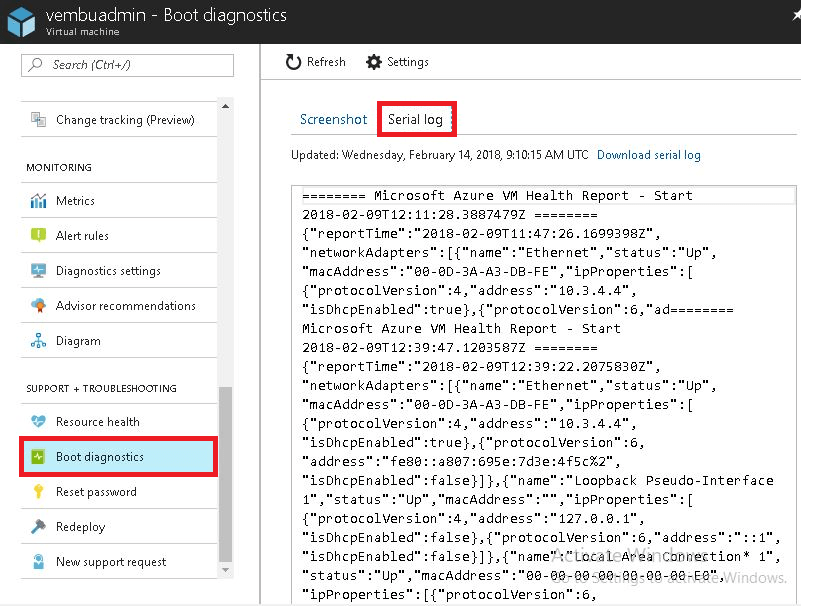Click the MONITORING section header
Viewport: 819px width, 606px height.
[59, 167]
